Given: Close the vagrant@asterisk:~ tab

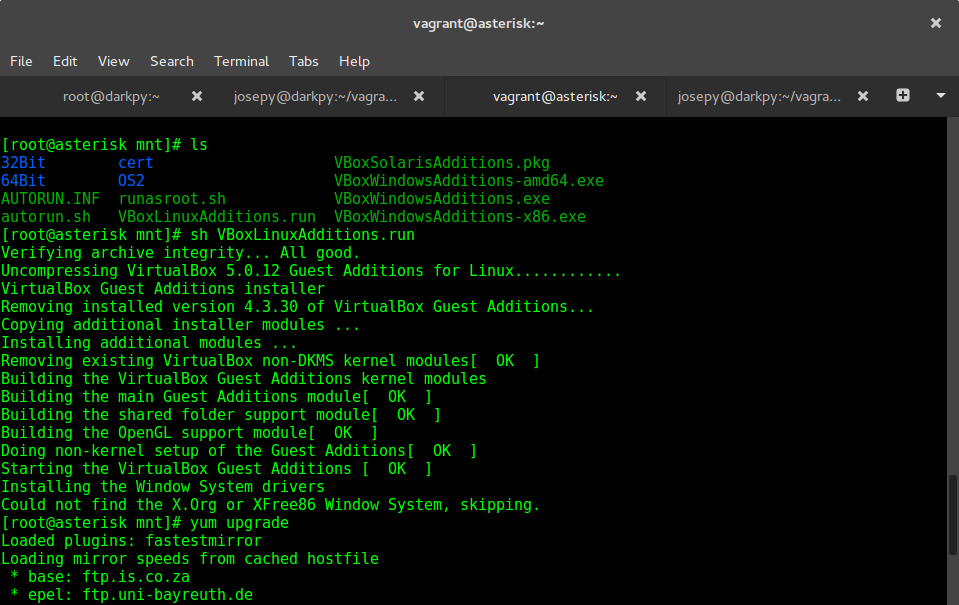Looking at the screenshot, I should [x=641, y=96].
